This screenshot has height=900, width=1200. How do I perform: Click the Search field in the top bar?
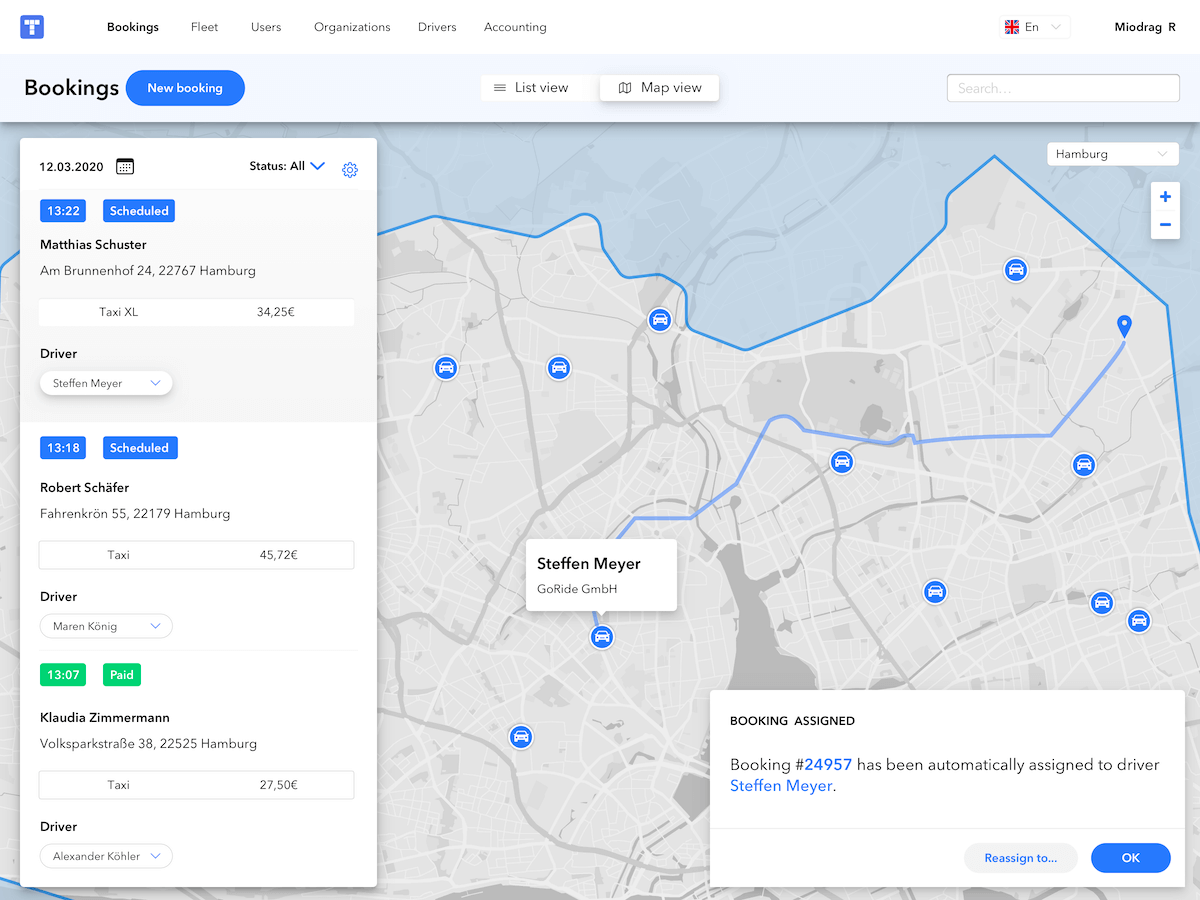1062,88
